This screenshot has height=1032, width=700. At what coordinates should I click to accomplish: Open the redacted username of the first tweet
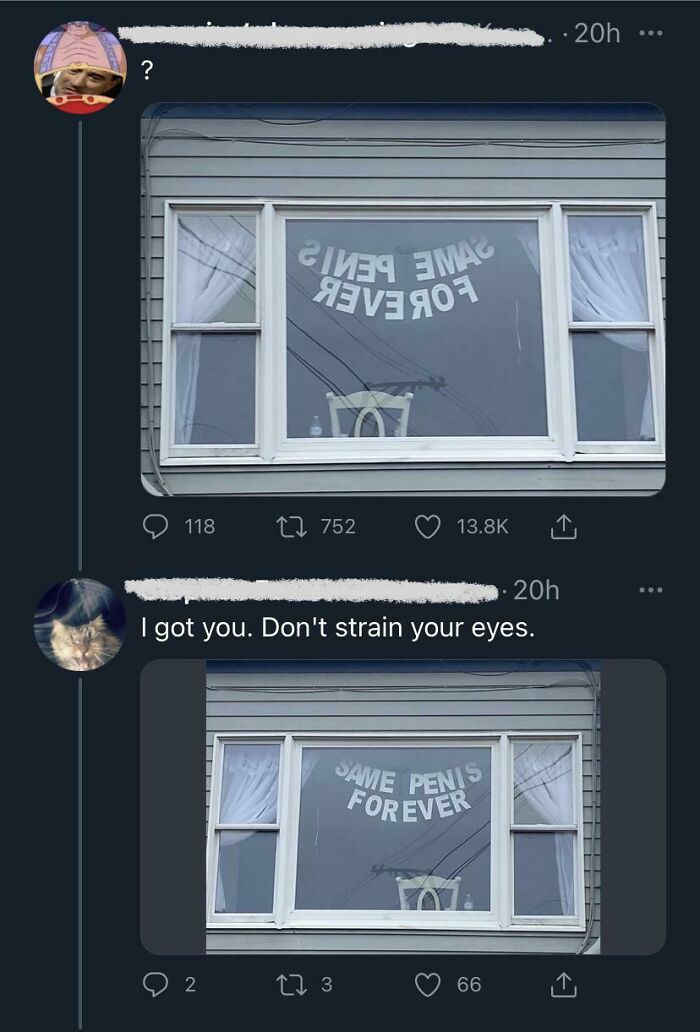click(x=330, y=34)
